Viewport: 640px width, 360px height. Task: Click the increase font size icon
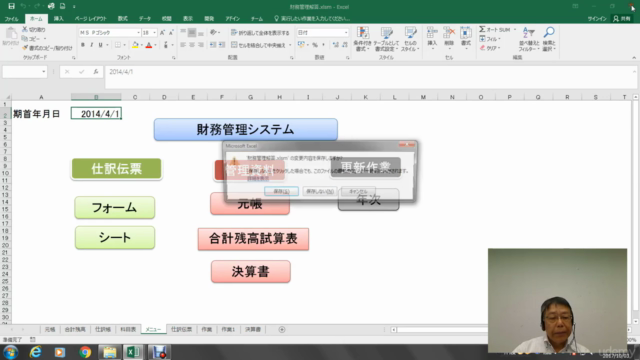point(162,33)
